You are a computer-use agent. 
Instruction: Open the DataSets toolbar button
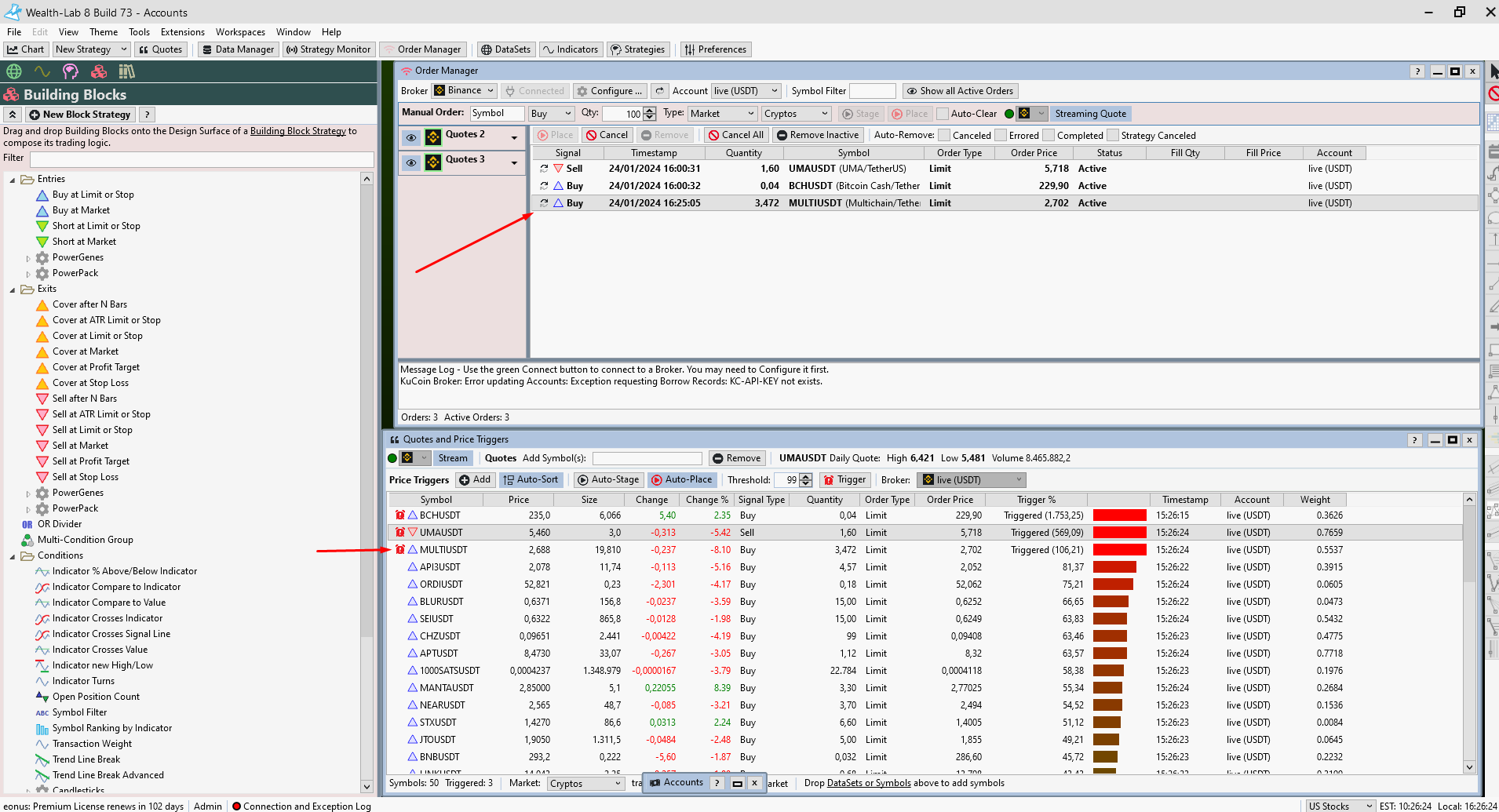(505, 49)
